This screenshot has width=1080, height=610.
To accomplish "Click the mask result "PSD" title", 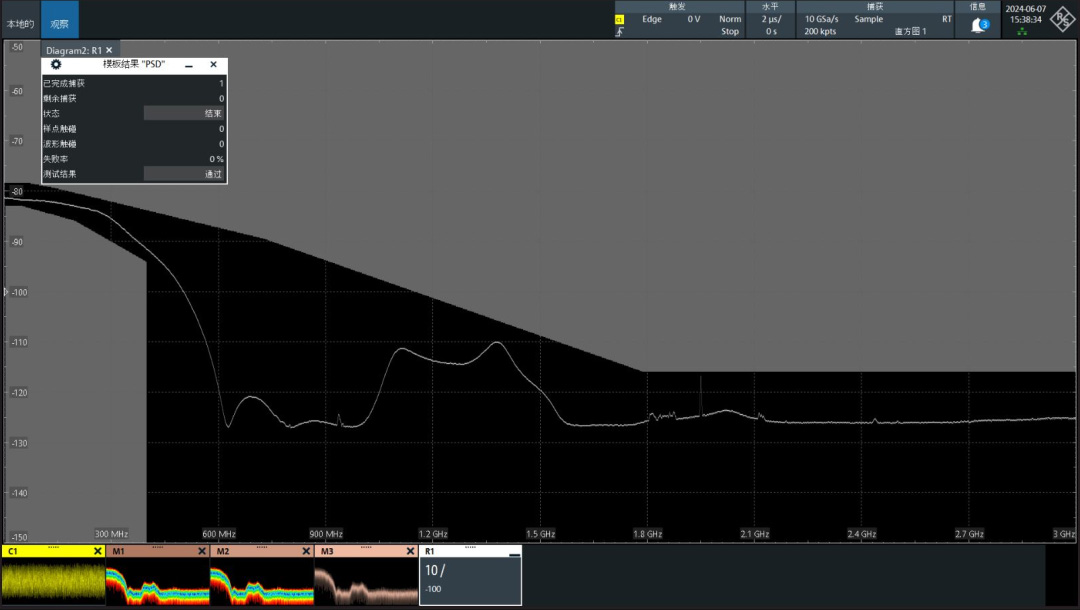I will point(134,64).
